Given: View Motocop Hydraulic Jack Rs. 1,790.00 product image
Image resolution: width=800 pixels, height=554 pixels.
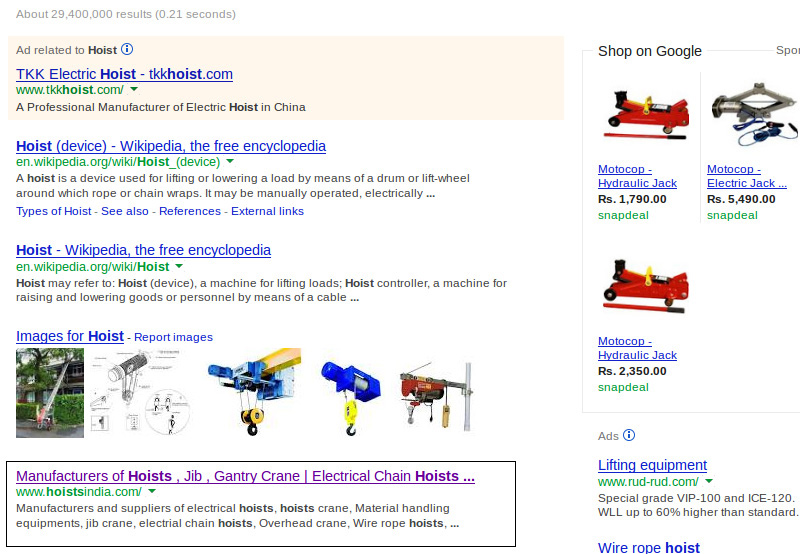Looking at the screenshot, I should point(647,115).
